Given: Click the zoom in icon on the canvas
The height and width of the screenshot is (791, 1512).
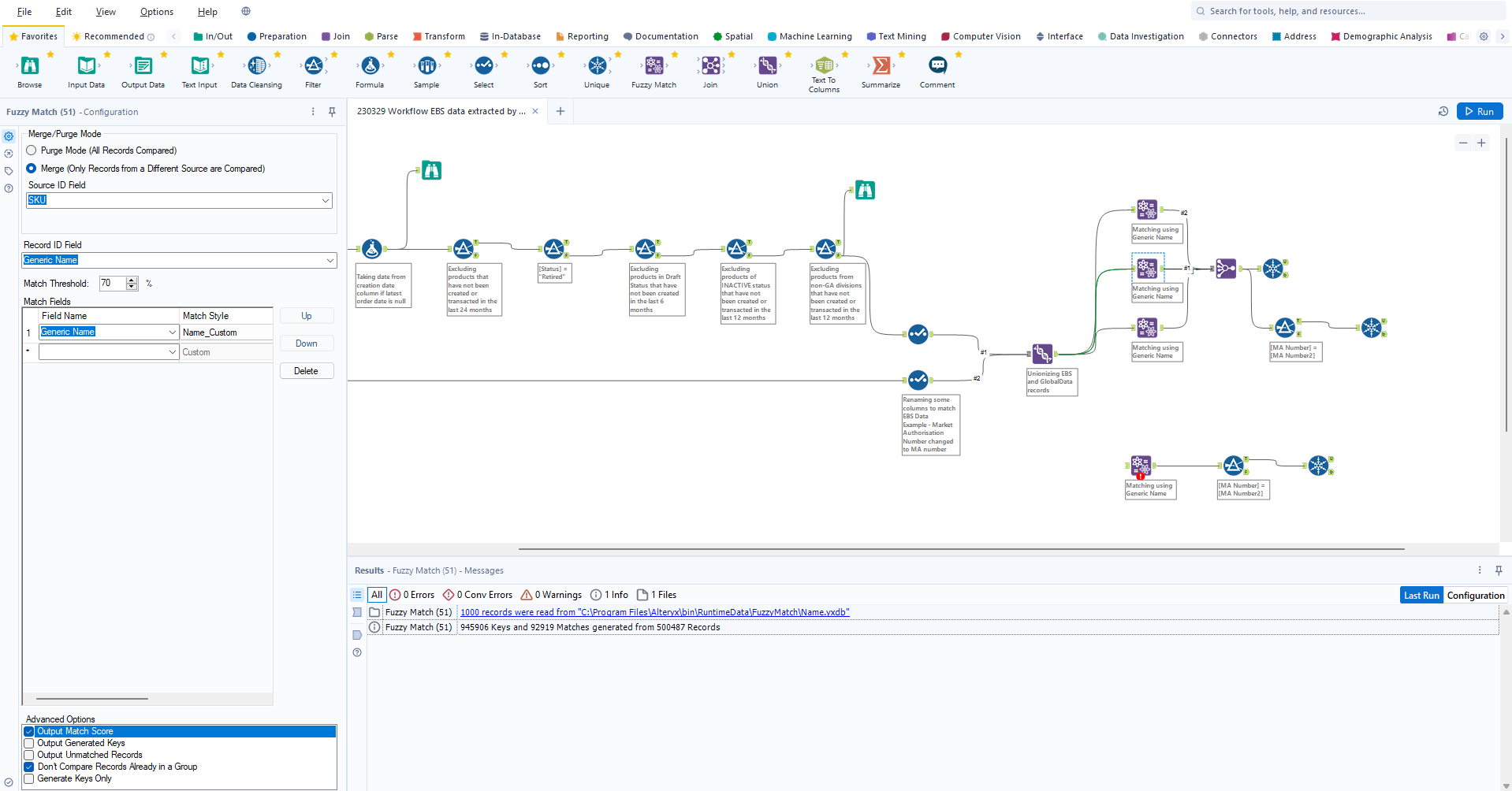Looking at the screenshot, I should [1481, 143].
